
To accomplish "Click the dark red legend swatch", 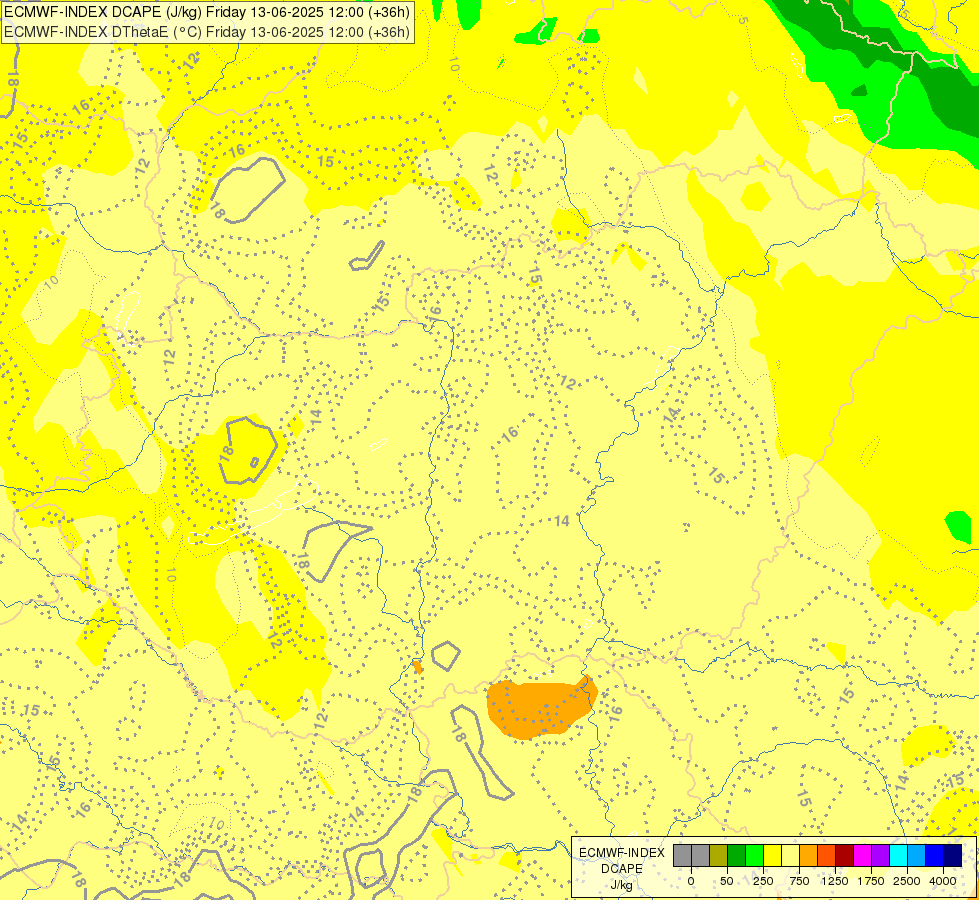I will click(844, 856).
